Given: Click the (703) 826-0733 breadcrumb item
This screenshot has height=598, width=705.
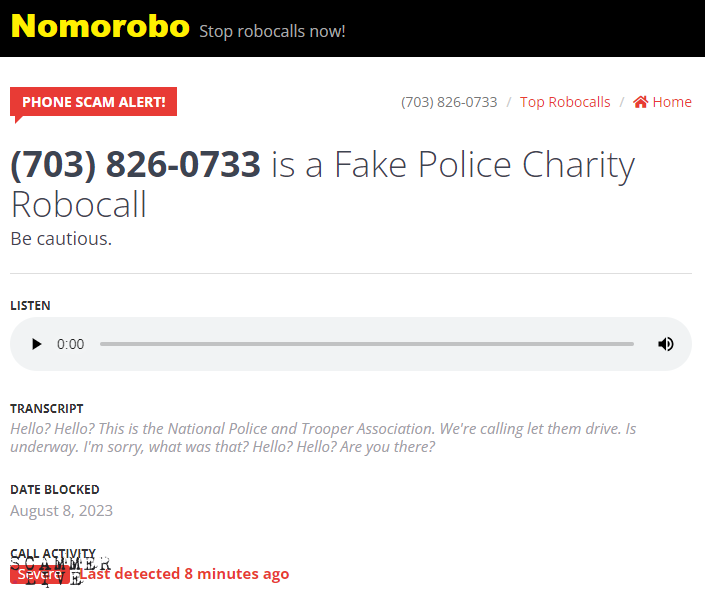Looking at the screenshot, I should coord(449,102).
